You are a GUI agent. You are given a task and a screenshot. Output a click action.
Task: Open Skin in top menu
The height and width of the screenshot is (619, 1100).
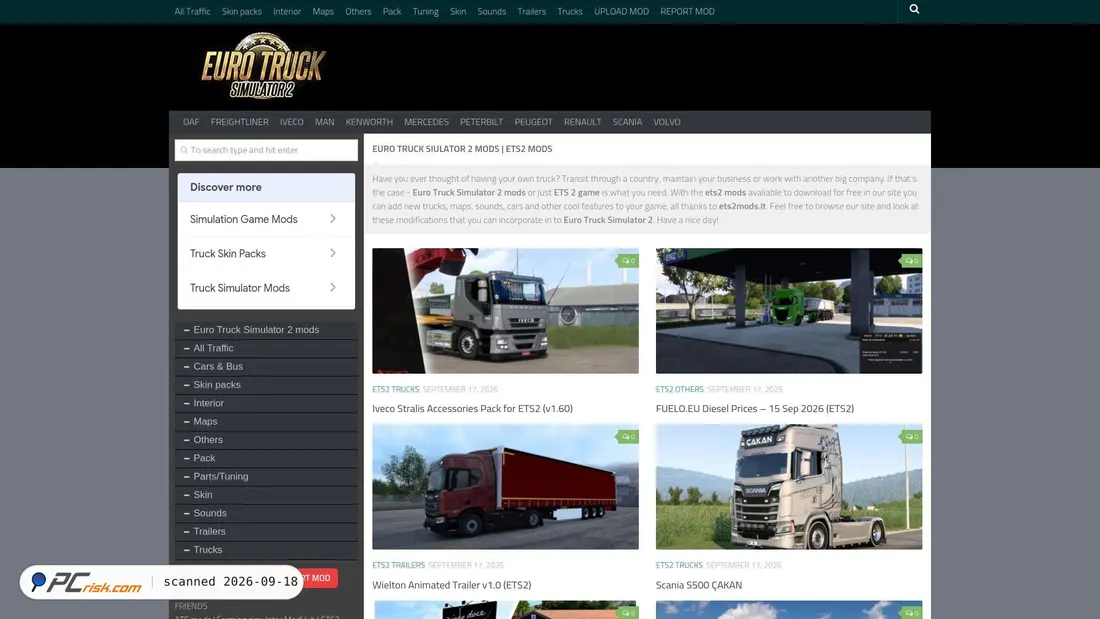tap(457, 11)
